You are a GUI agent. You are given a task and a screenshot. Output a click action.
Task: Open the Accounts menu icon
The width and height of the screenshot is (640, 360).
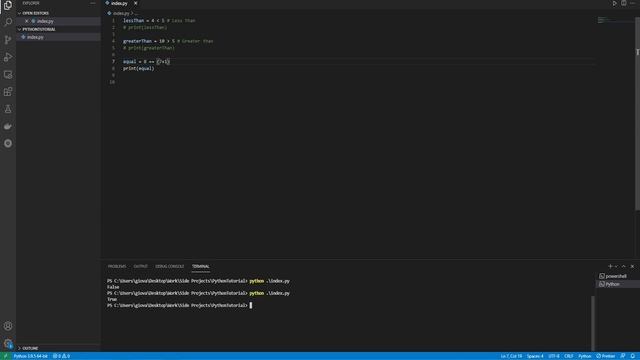click(x=8, y=326)
